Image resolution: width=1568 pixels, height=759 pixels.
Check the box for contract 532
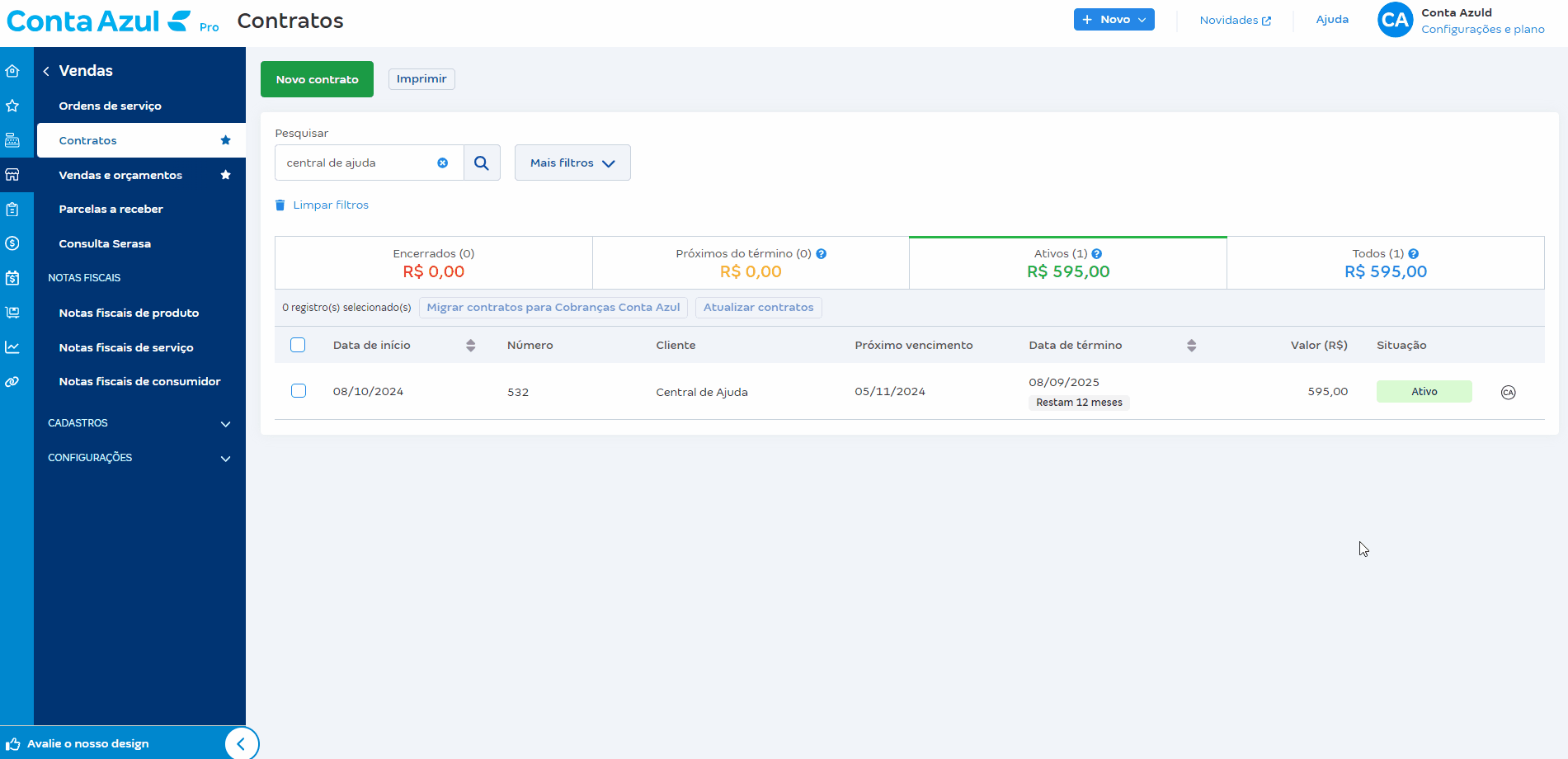click(x=299, y=391)
